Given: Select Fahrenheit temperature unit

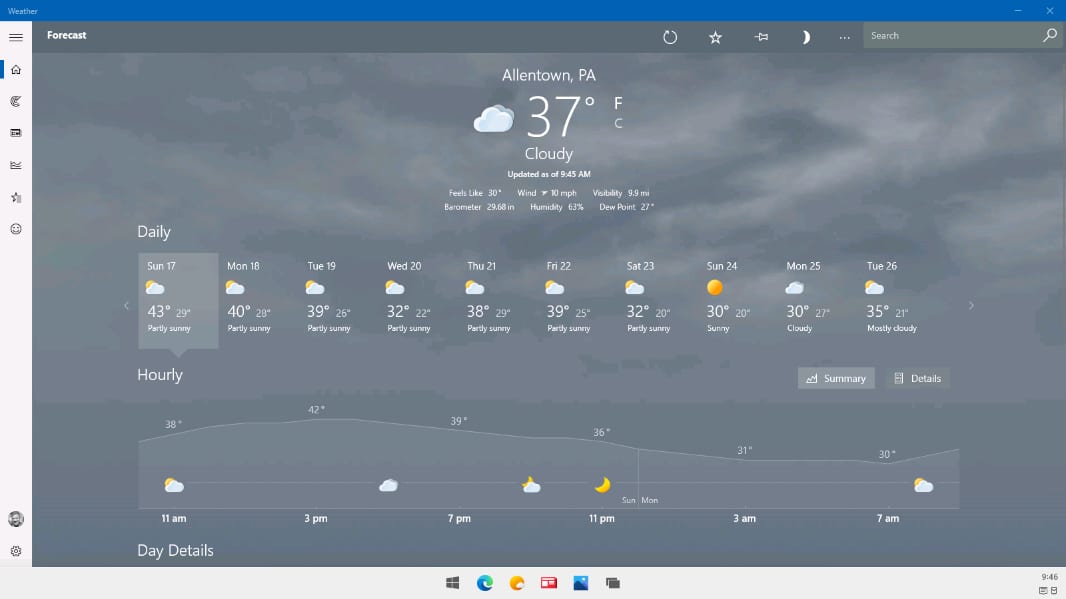Looking at the screenshot, I should (618, 103).
